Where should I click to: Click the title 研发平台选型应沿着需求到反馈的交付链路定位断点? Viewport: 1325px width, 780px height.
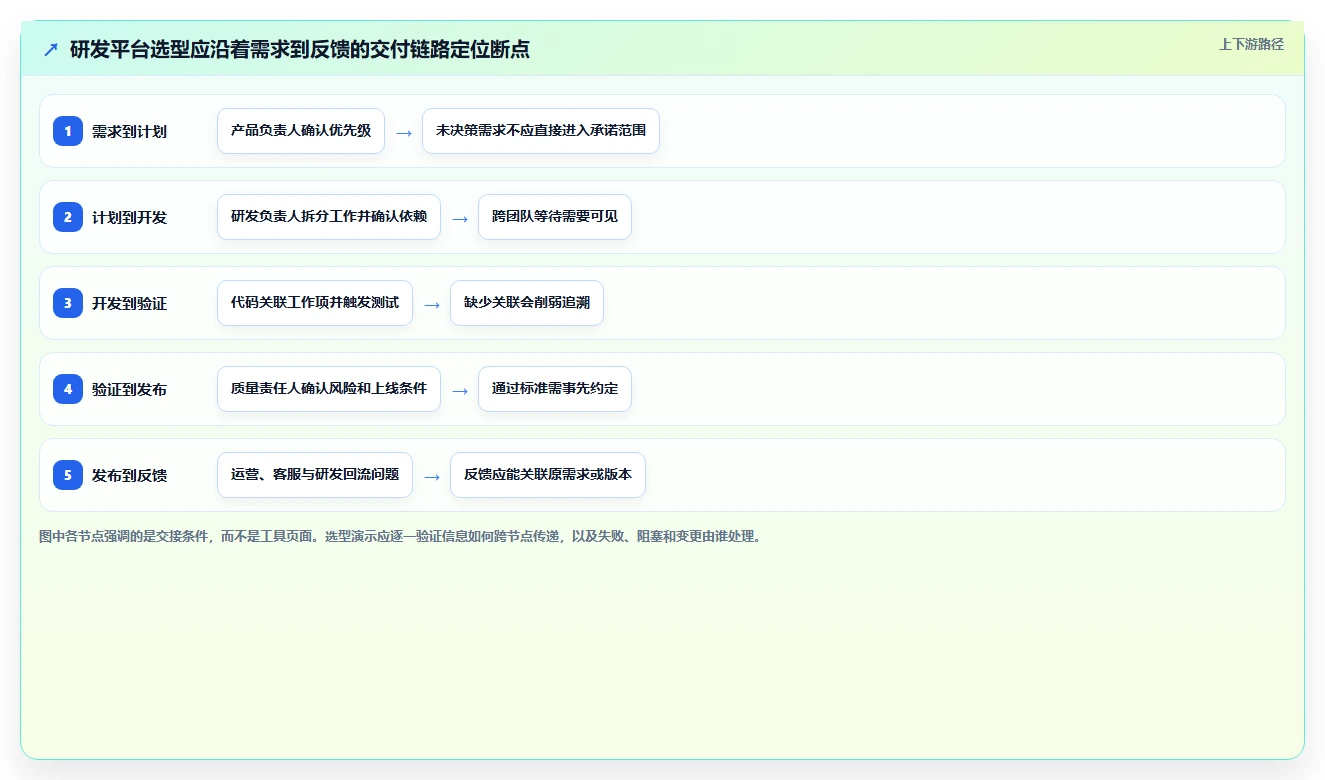300,49
